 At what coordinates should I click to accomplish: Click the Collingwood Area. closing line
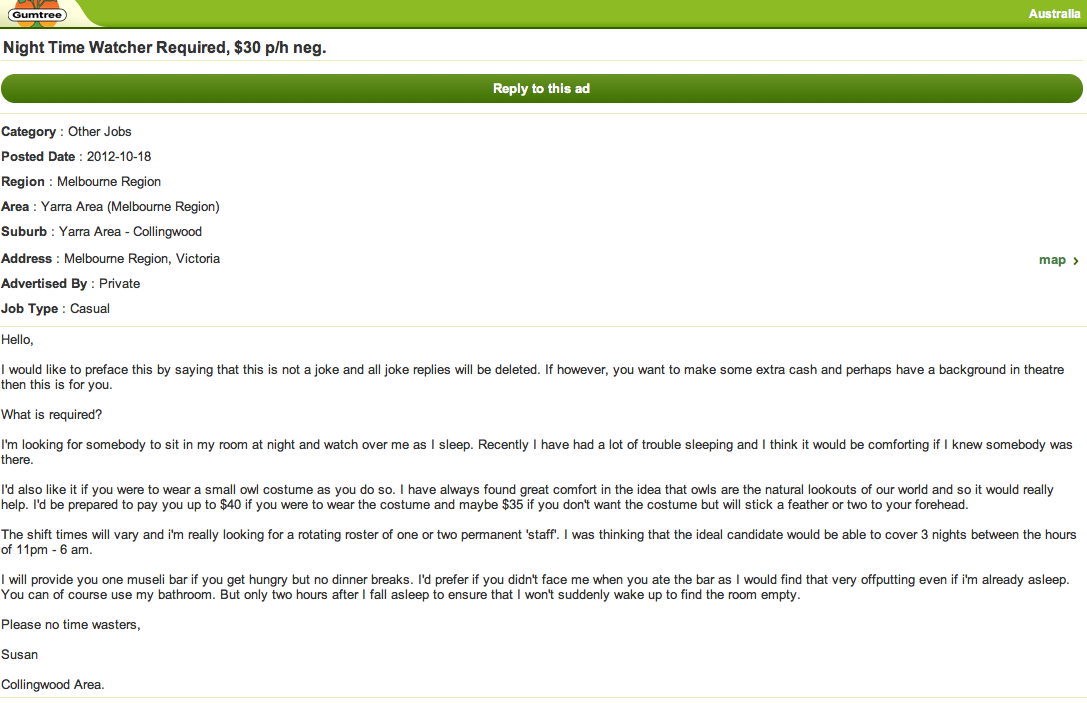pyautogui.click(x=53, y=685)
